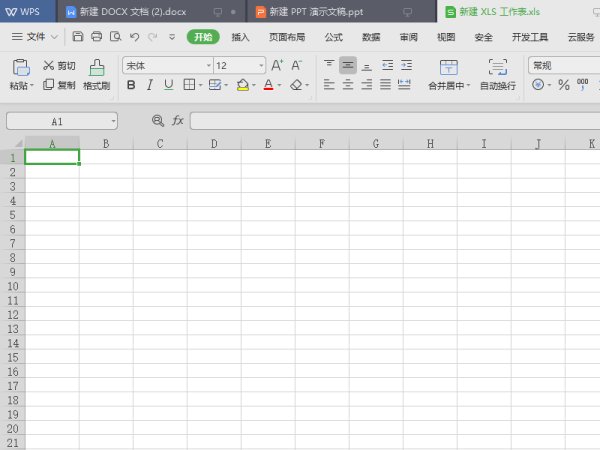Screen dimensions: 600x450
Task: Toggle bold formatting
Action: coord(131,85)
